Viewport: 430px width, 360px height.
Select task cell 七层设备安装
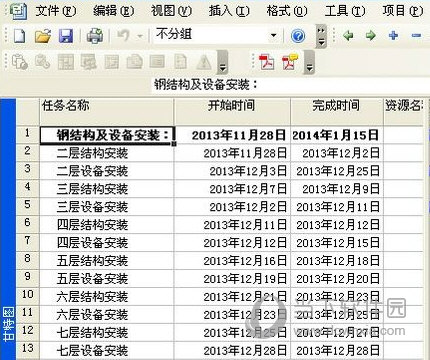coord(107,351)
